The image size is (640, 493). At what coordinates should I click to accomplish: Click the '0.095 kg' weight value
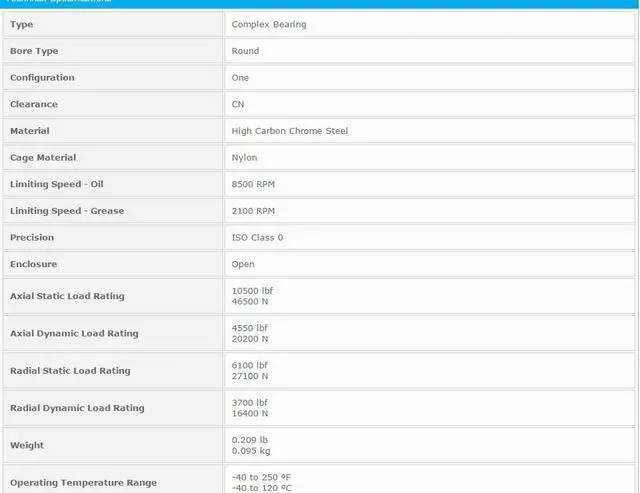point(250,451)
